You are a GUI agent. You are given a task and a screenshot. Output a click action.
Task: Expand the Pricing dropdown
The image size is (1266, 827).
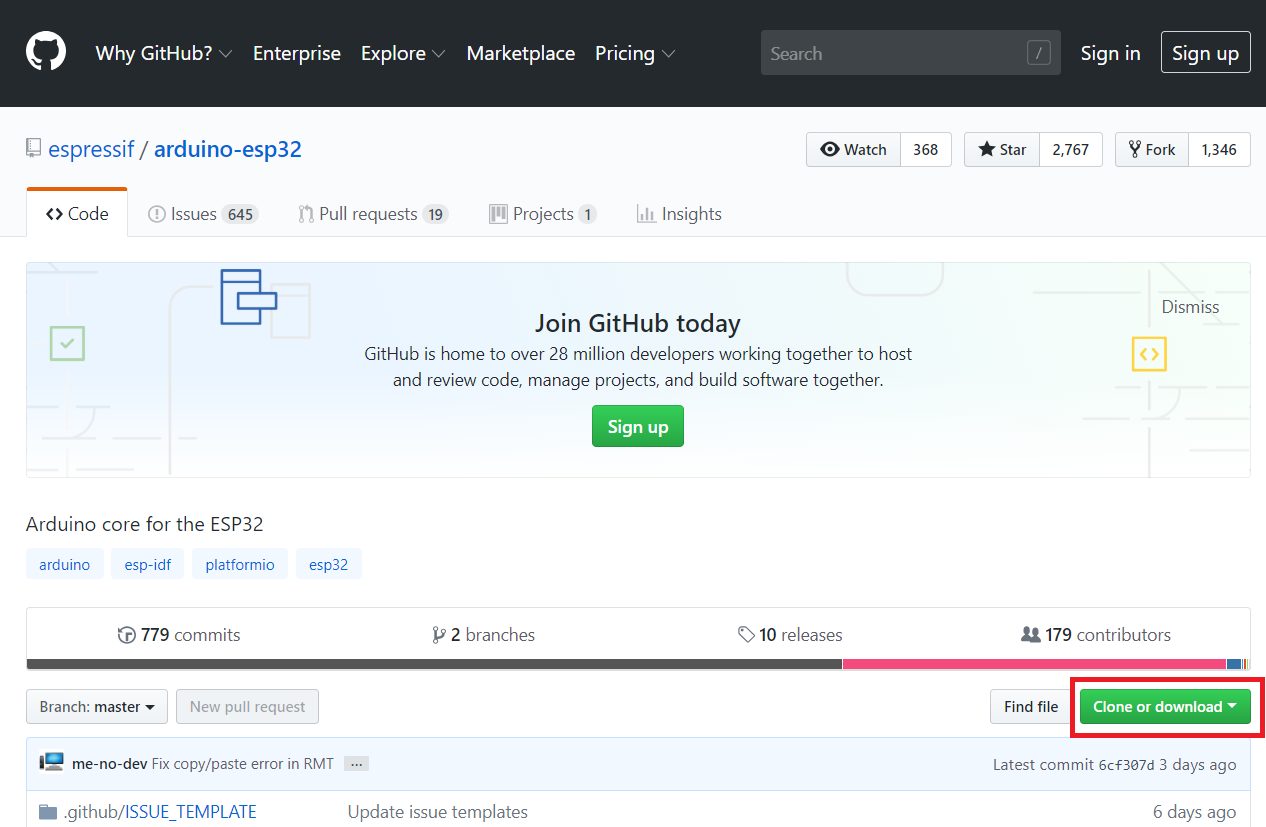pyautogui.click(x=635, y=53)
